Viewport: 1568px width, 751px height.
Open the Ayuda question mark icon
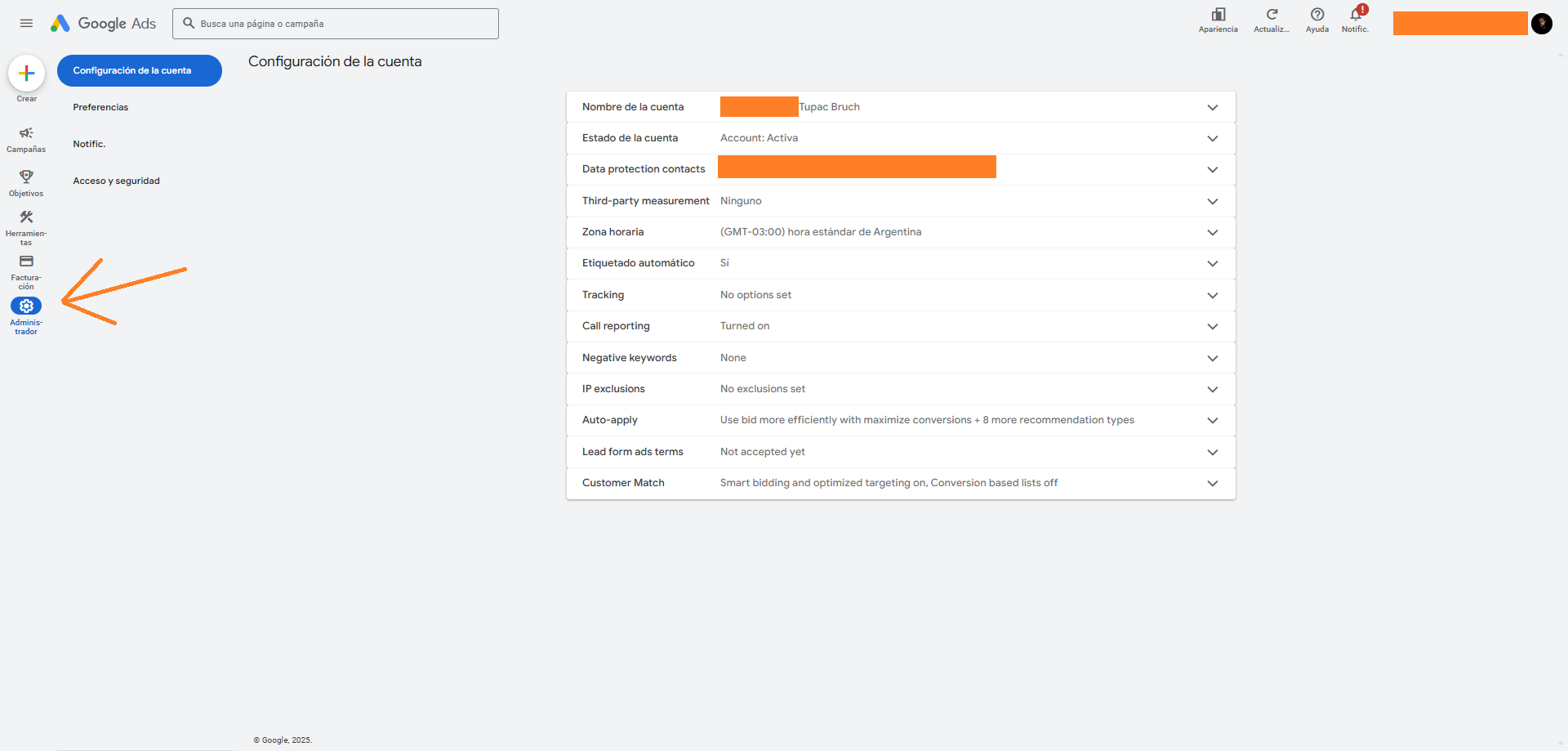[1316, 15]
